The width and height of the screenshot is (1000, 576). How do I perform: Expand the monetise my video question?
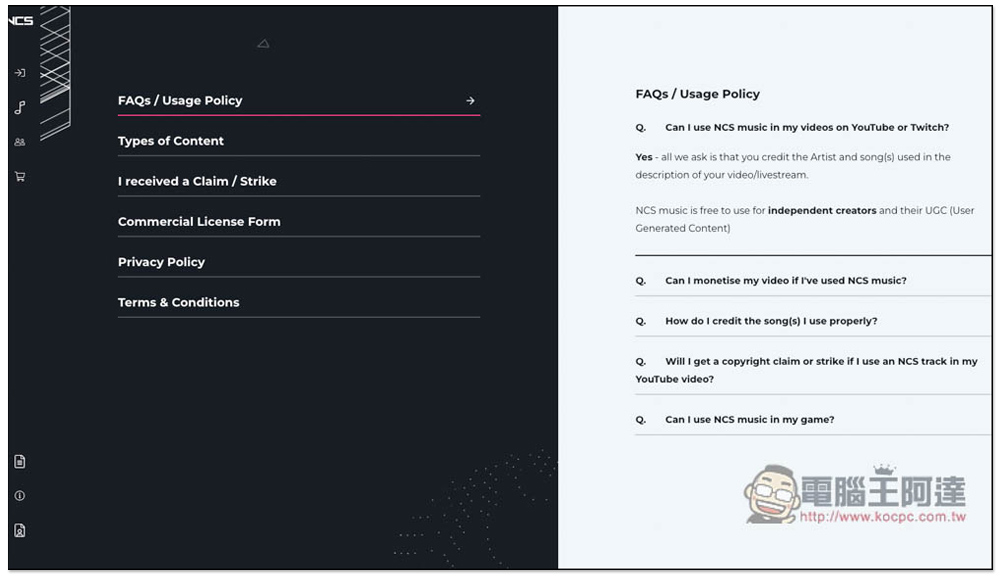point(813,281)
